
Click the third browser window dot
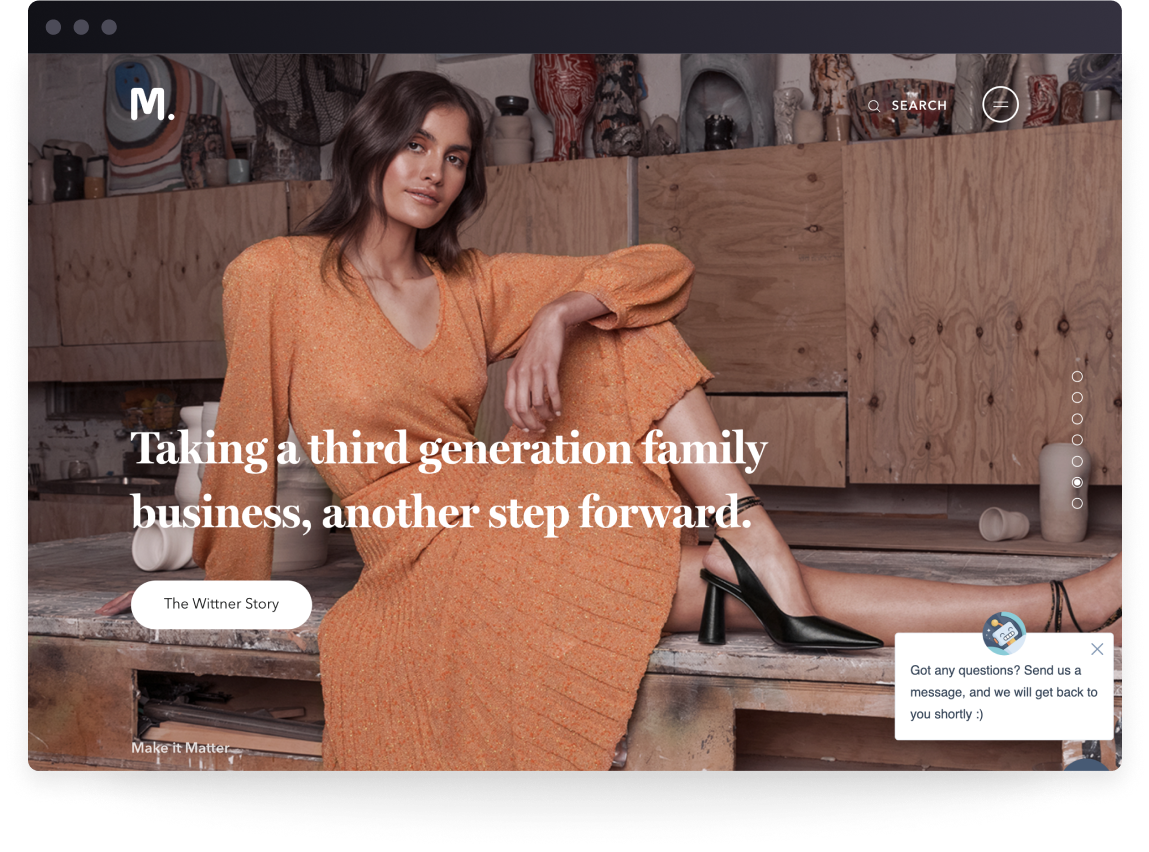point(109,27)
